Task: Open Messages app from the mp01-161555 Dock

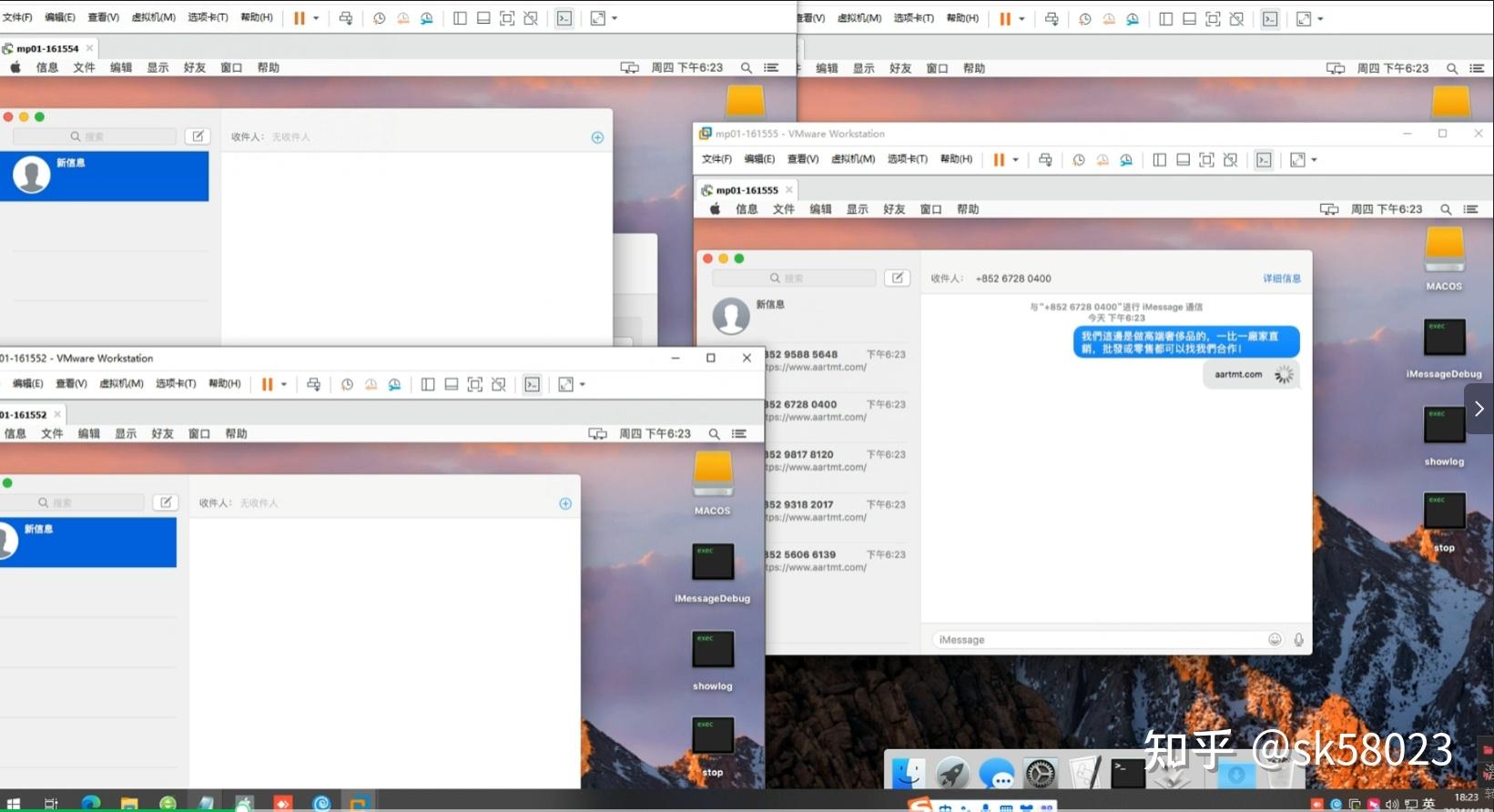Action: click(997, 775)
